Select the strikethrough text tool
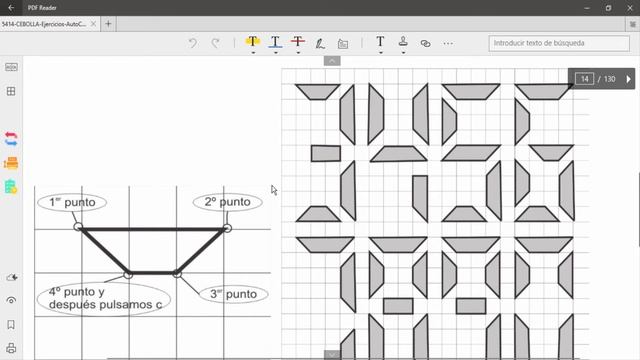640x360 pixels. [x=298, y=41]
